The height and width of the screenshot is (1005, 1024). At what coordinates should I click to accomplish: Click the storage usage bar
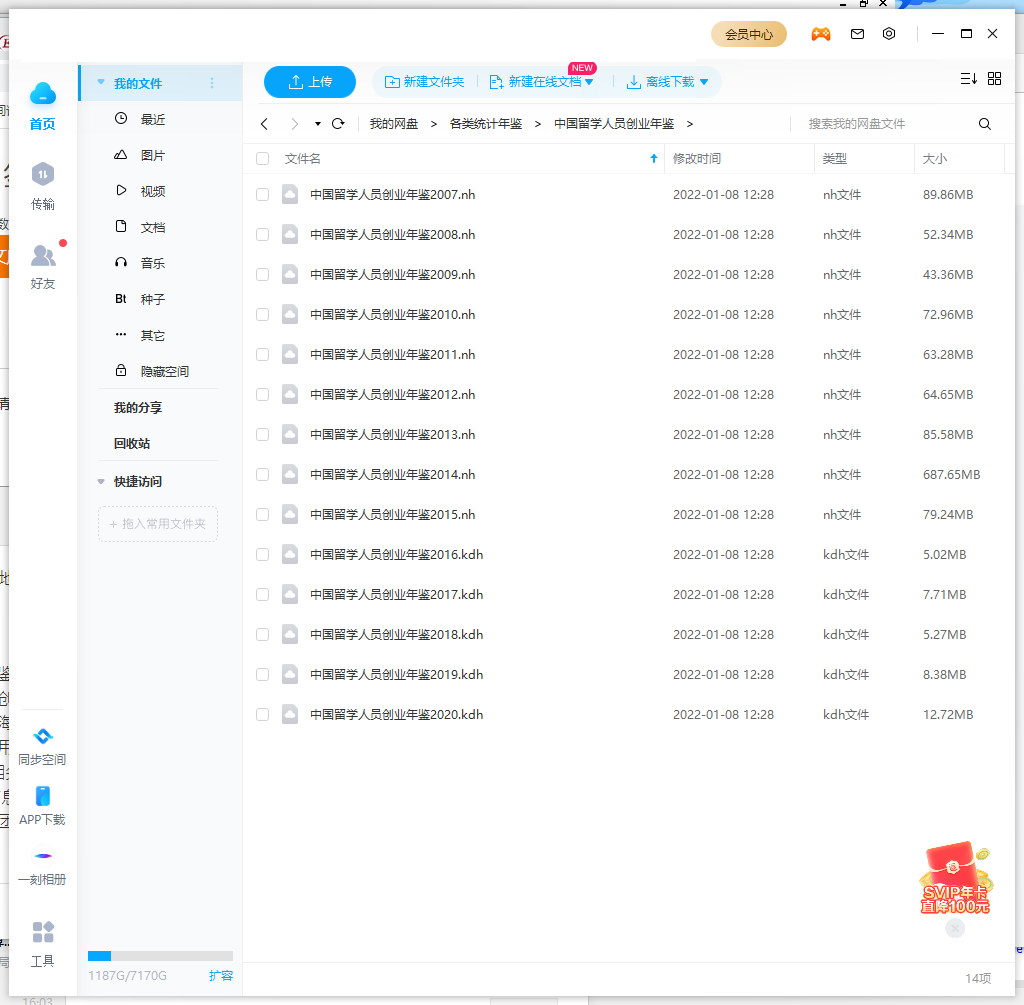(x=161, y=956)
